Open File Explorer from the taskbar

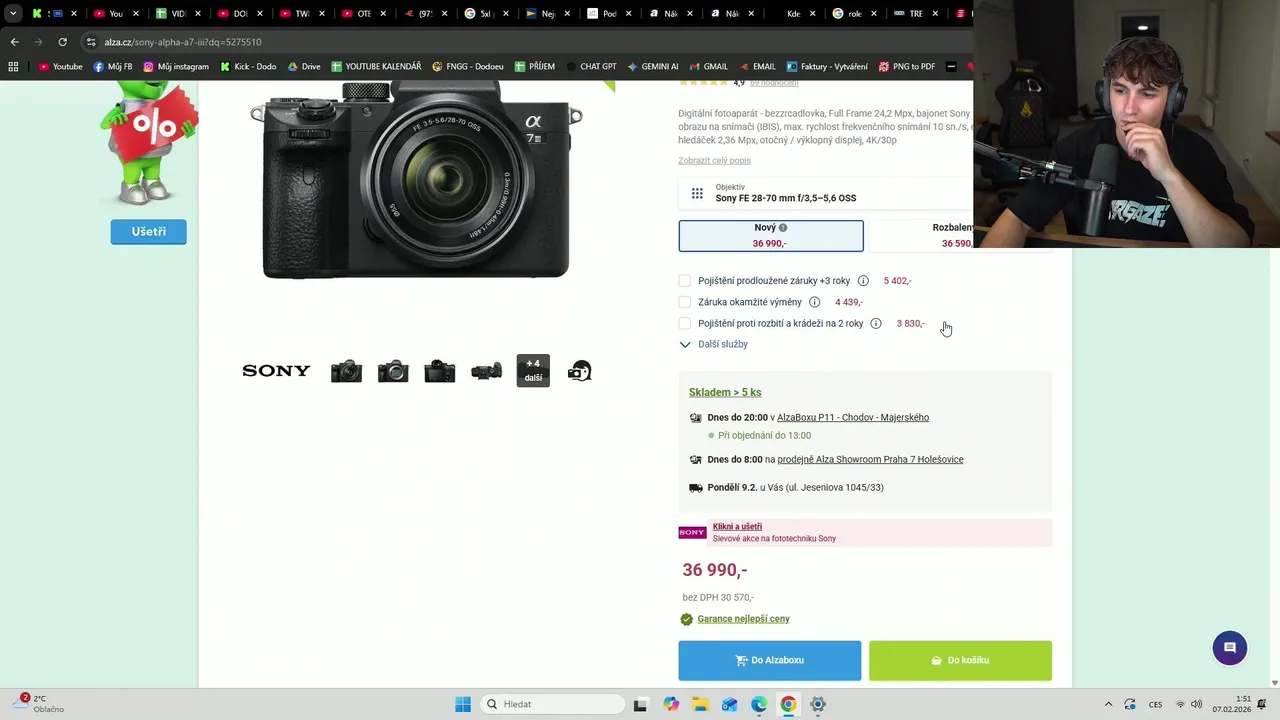700,704
